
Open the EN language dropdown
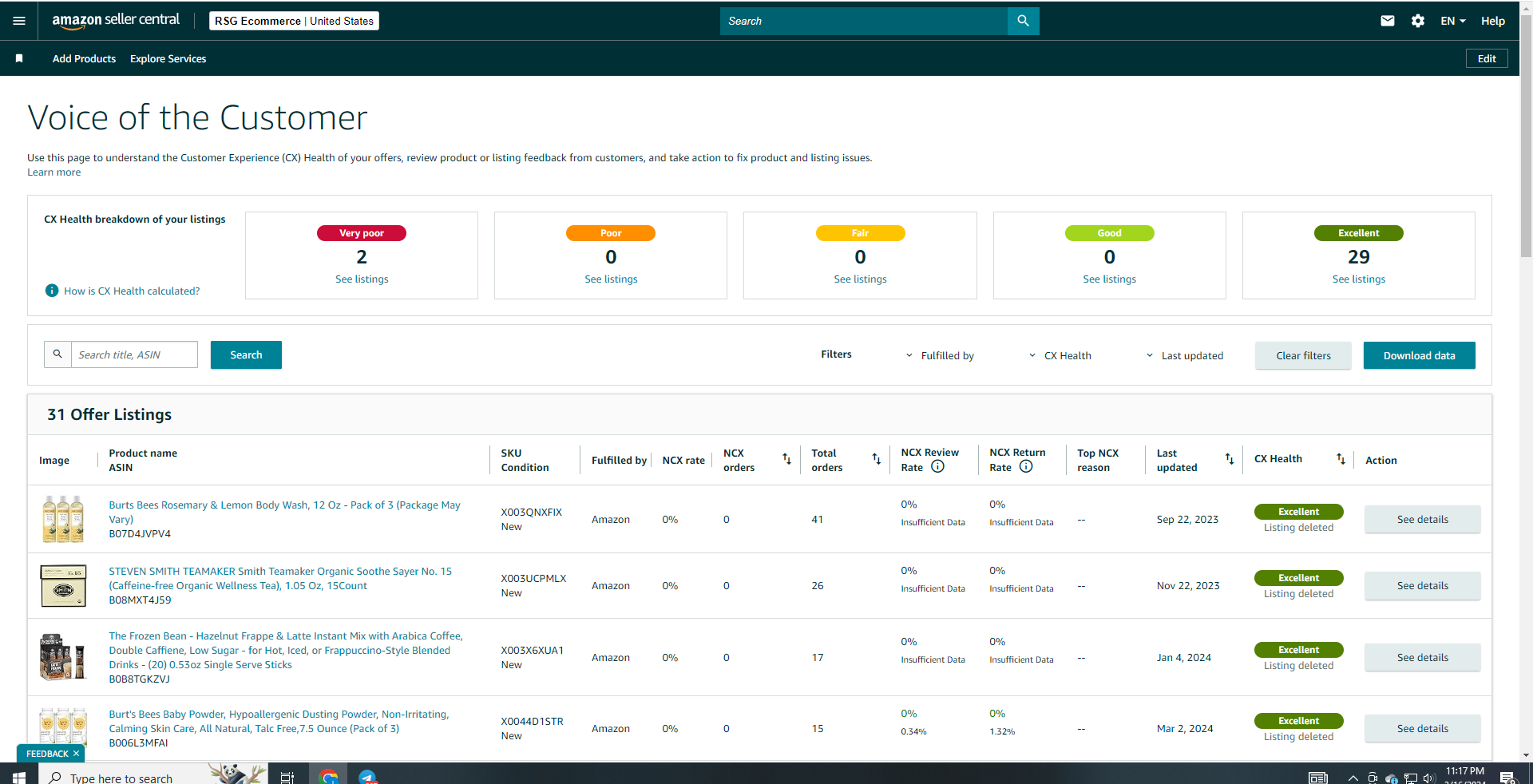(x=1452, y=21)
